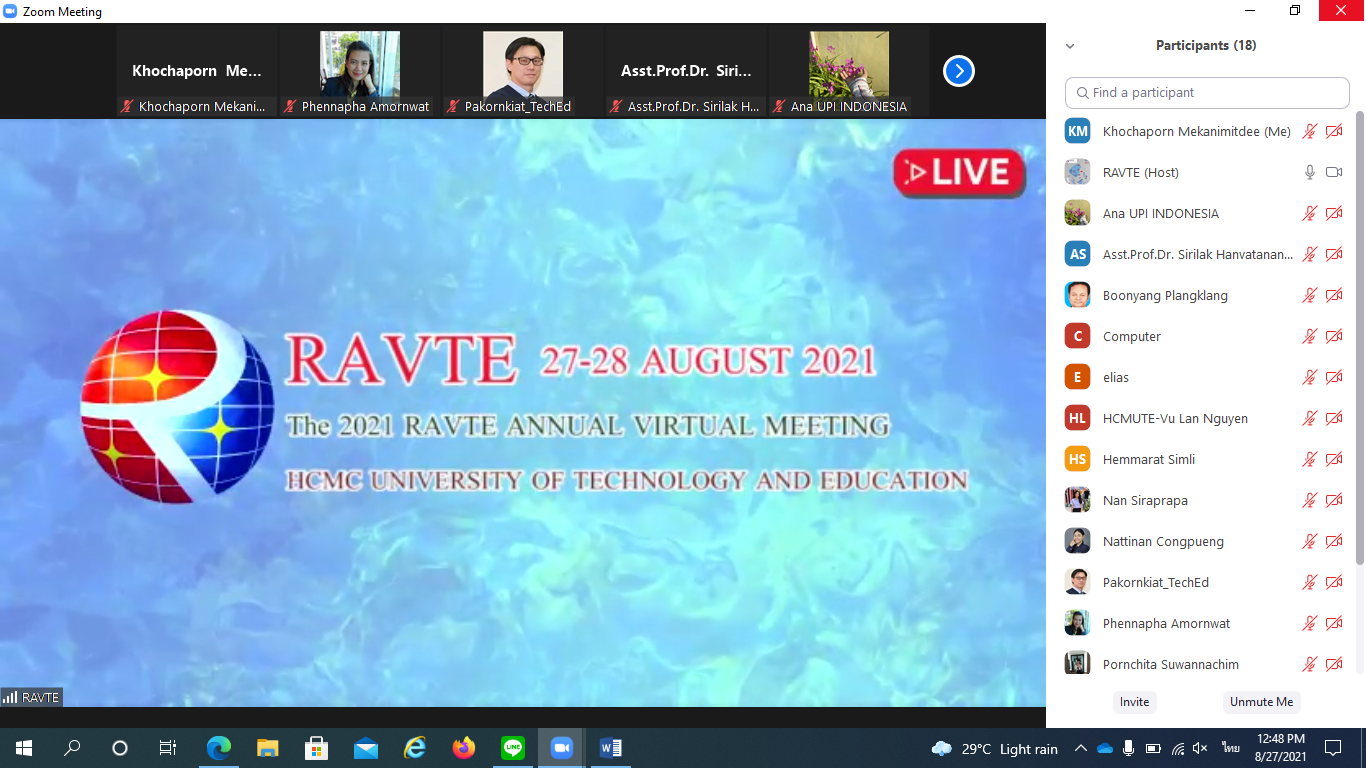The width and height of the screenshot is (1366, 768).
Task: Expand hidden system tray icons
Action: click(1081, 748)
